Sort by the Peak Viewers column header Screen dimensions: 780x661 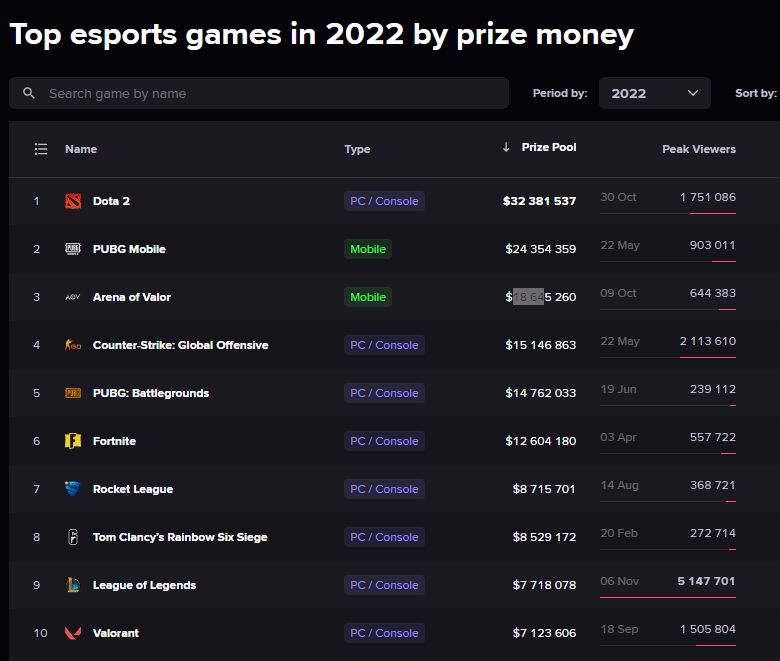coord(698,149)
